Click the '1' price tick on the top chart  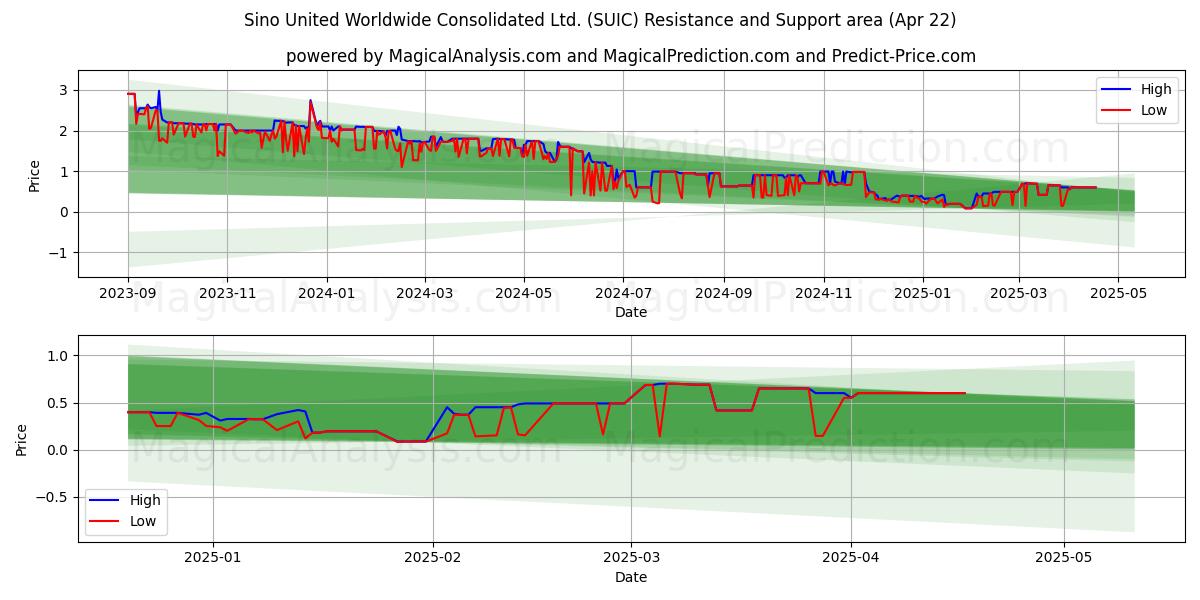[63, 172]
